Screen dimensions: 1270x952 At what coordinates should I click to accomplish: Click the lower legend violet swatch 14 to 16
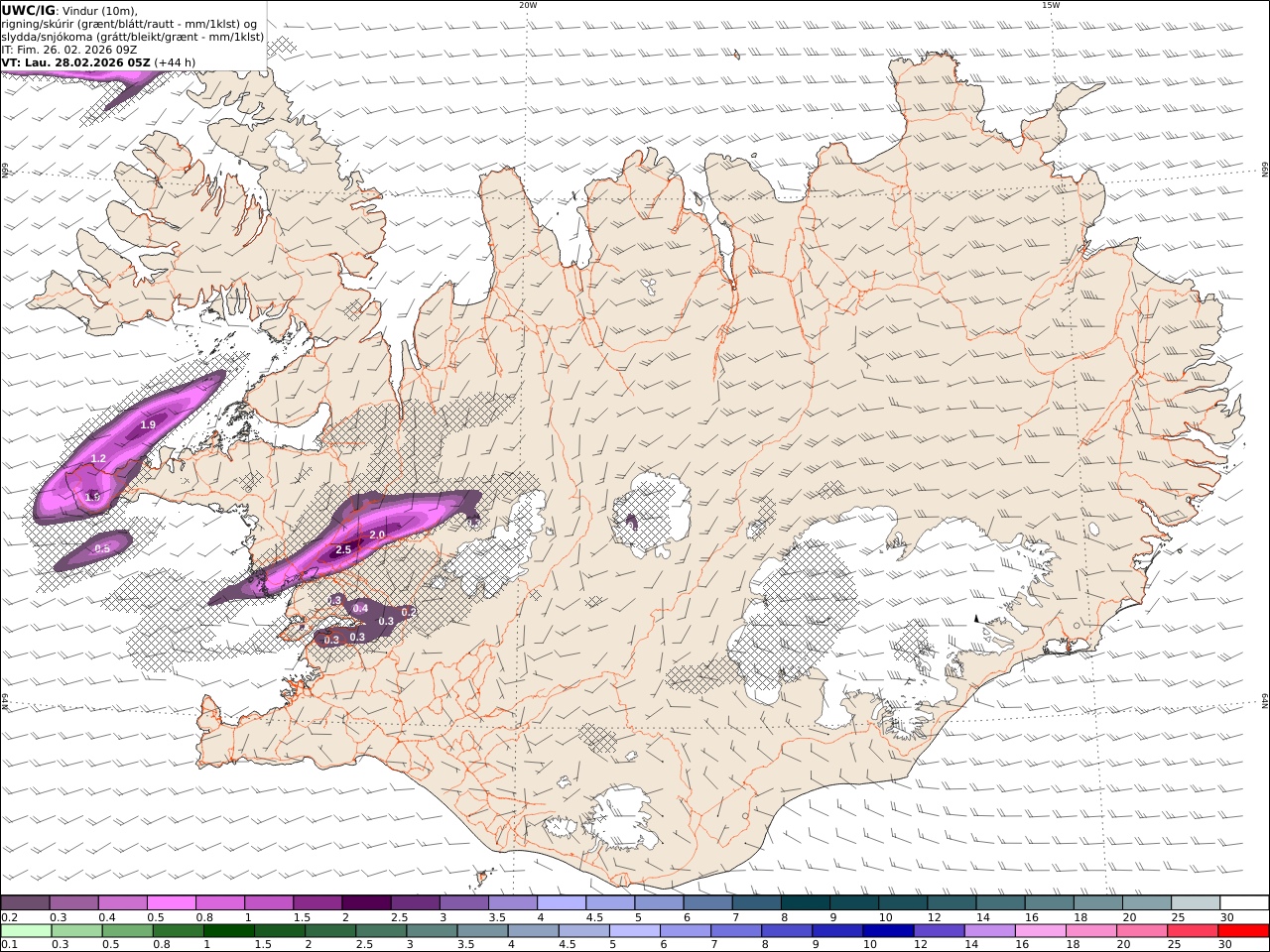pyautogui.click(x=989, y=931)
